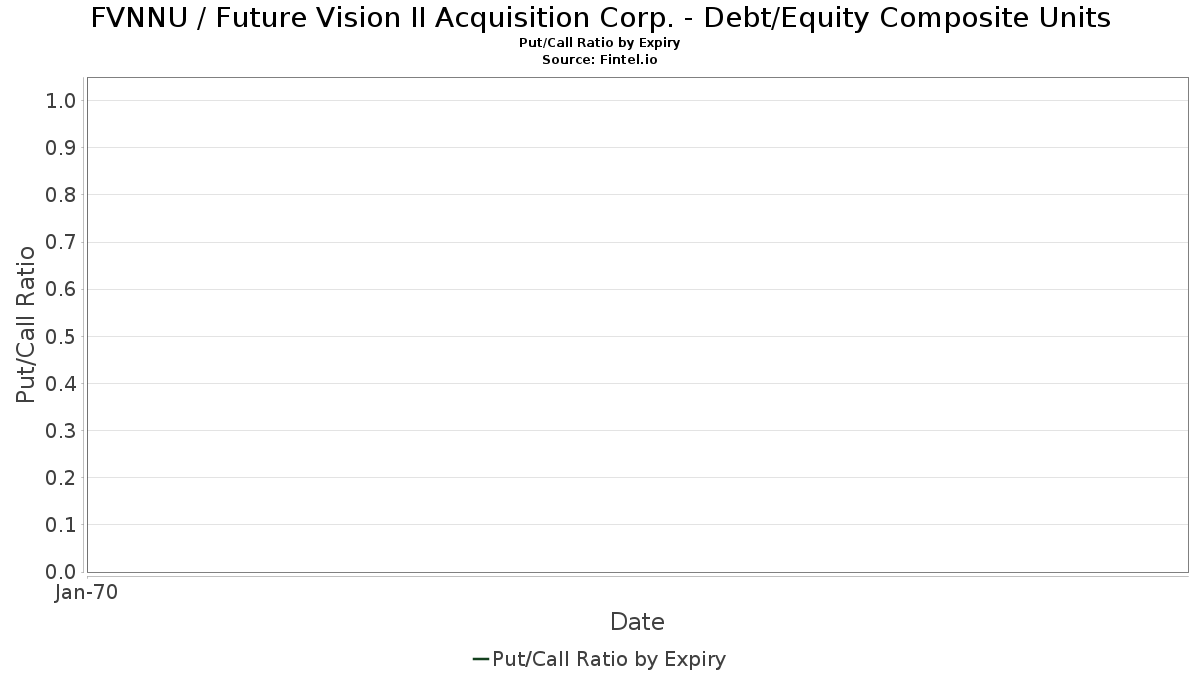Click the center of the empty plot area

[637, 325]
